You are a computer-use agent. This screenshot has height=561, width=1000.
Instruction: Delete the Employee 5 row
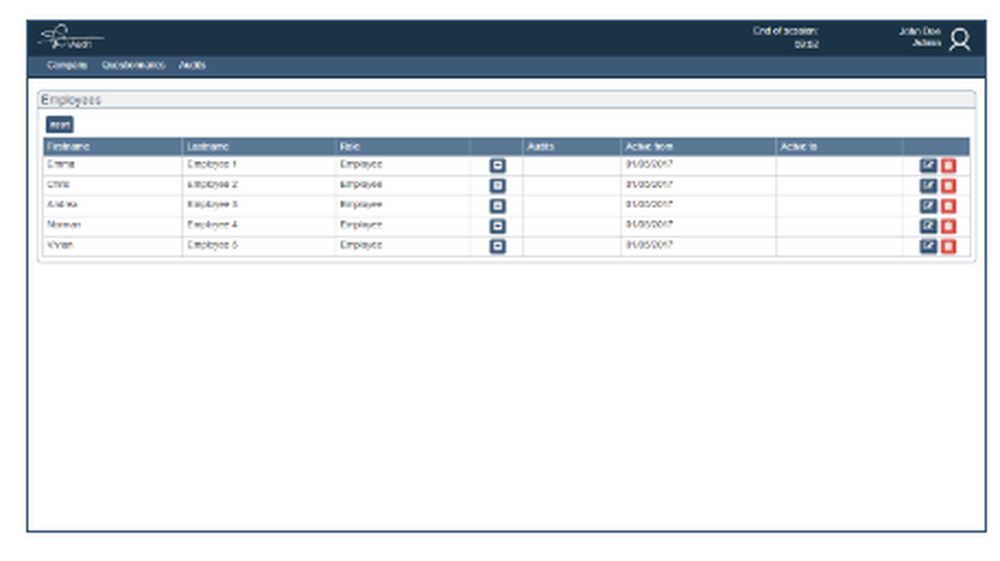948,246
